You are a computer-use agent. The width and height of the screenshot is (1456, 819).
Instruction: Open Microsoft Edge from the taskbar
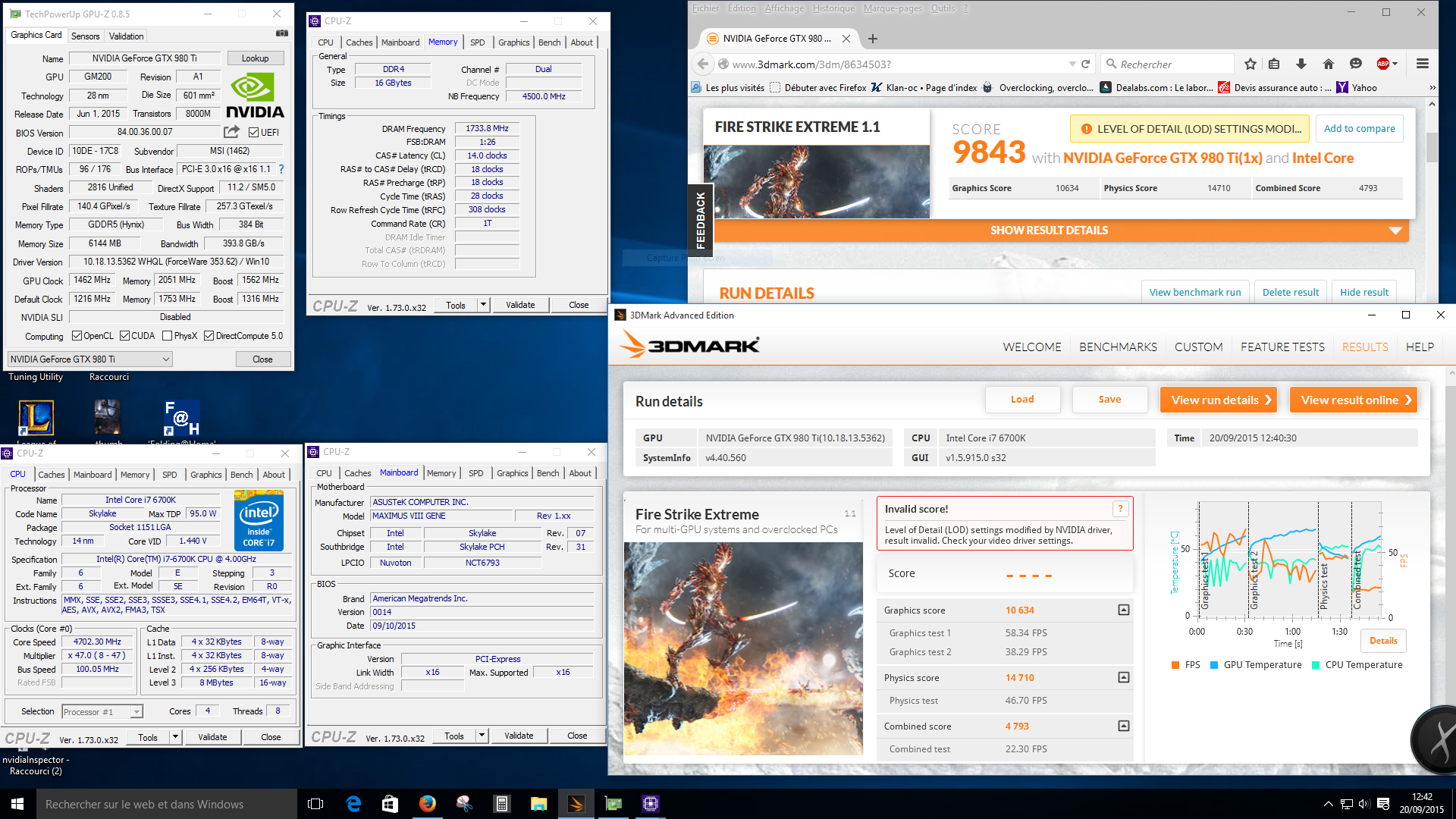pos(353,804)
